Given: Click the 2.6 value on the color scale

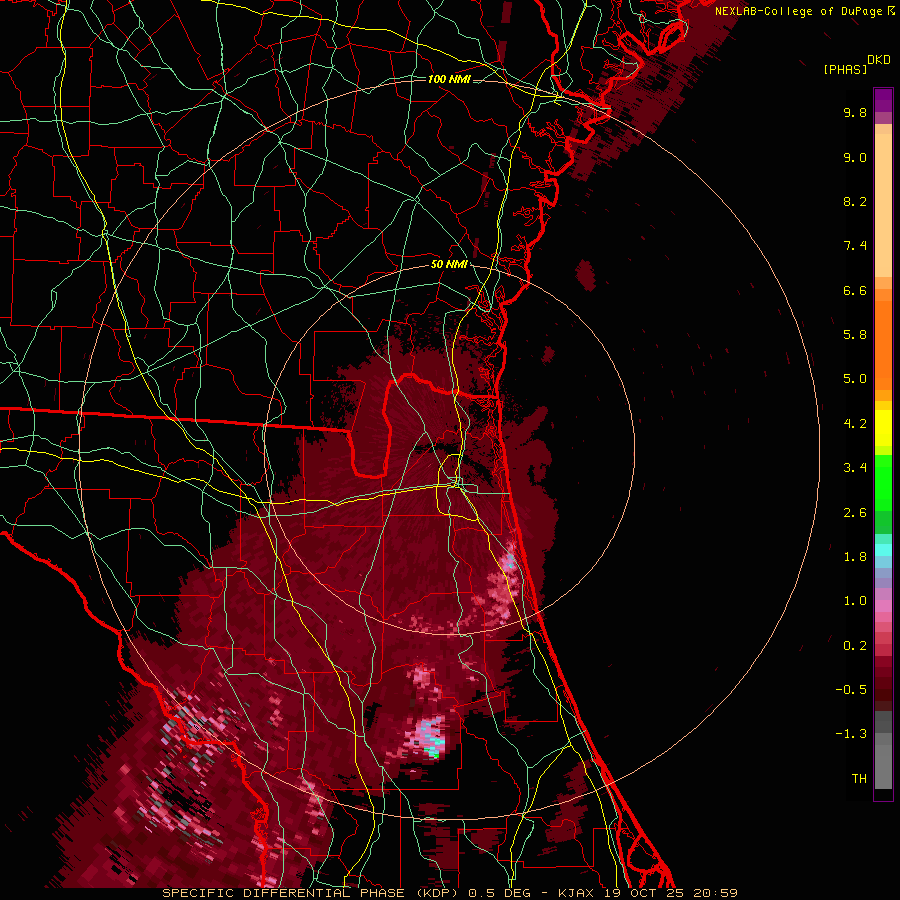Looking at the screenshot, I should pos(855,513).
